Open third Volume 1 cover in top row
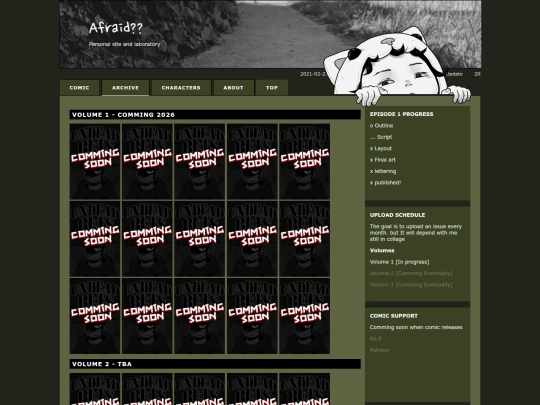Image resolution: width=540 pixels, height=405 pixels. (199, 162)
